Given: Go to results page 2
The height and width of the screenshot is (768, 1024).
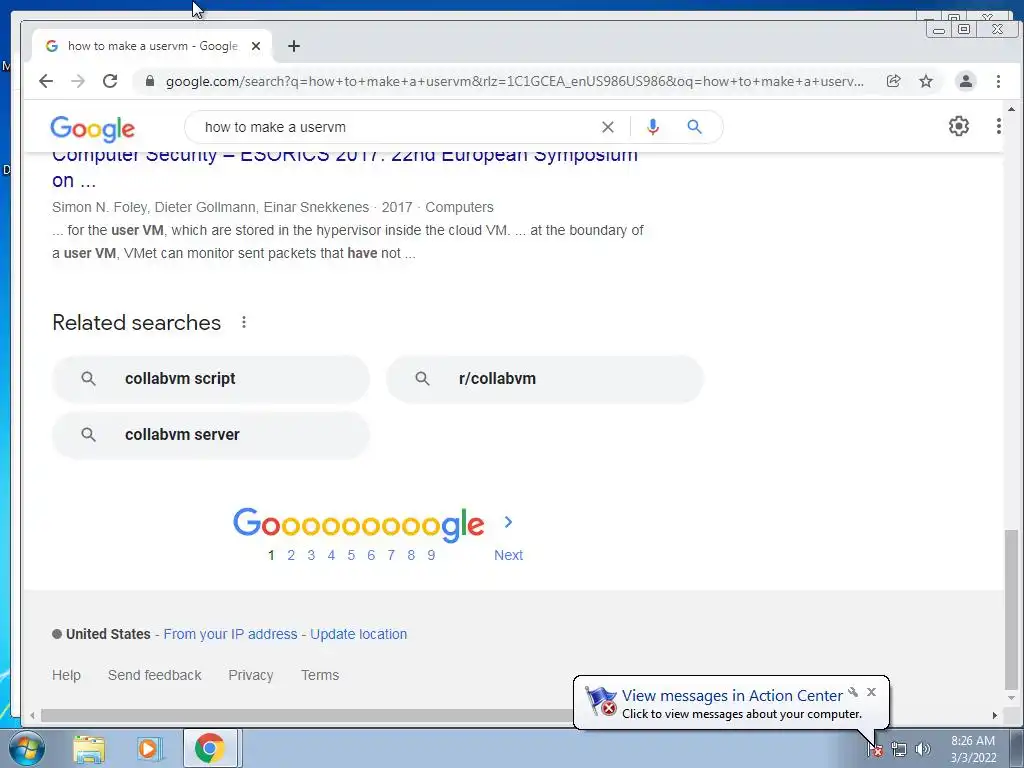Looking at the screenshot, I should click(x=291, y=555).
